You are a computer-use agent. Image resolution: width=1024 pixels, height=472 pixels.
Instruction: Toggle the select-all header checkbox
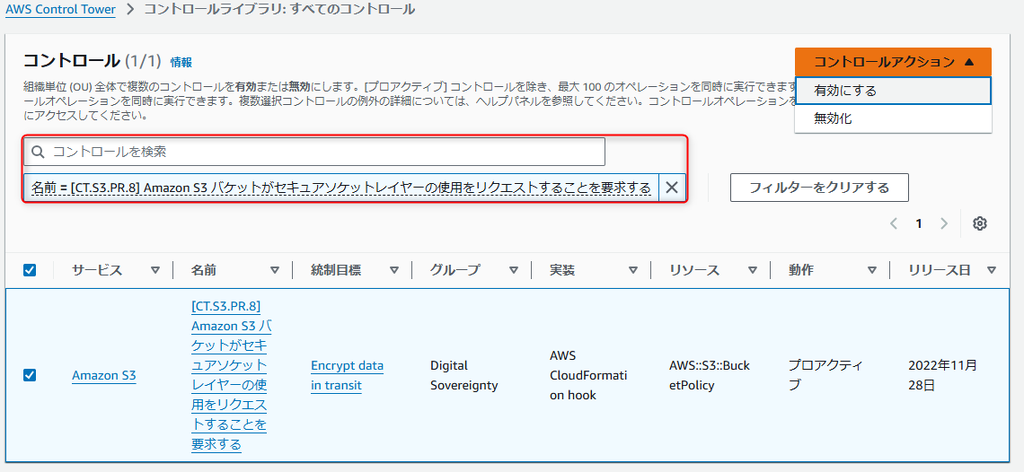[29, 270]
